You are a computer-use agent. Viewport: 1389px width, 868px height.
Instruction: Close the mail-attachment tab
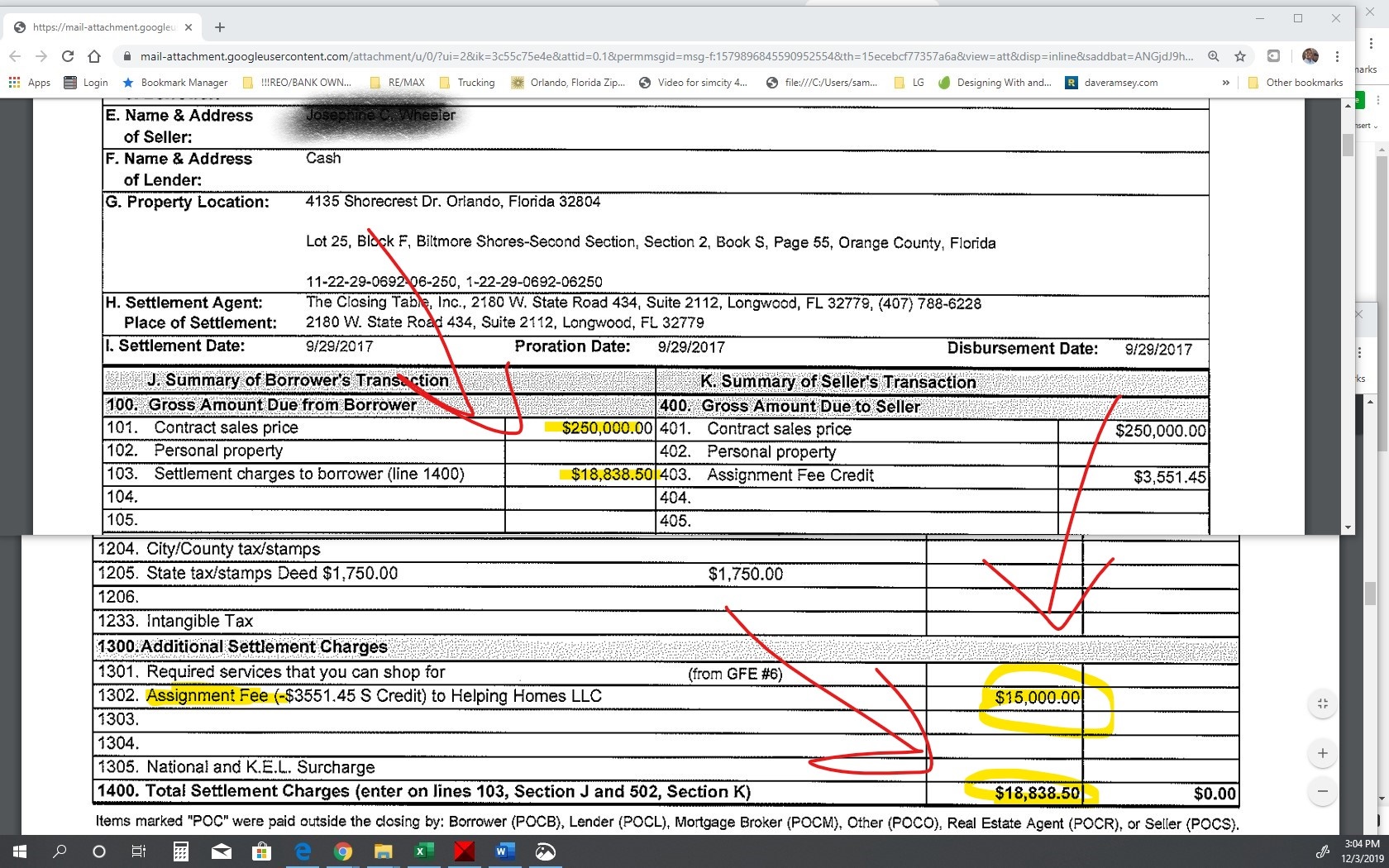[189, 27]
